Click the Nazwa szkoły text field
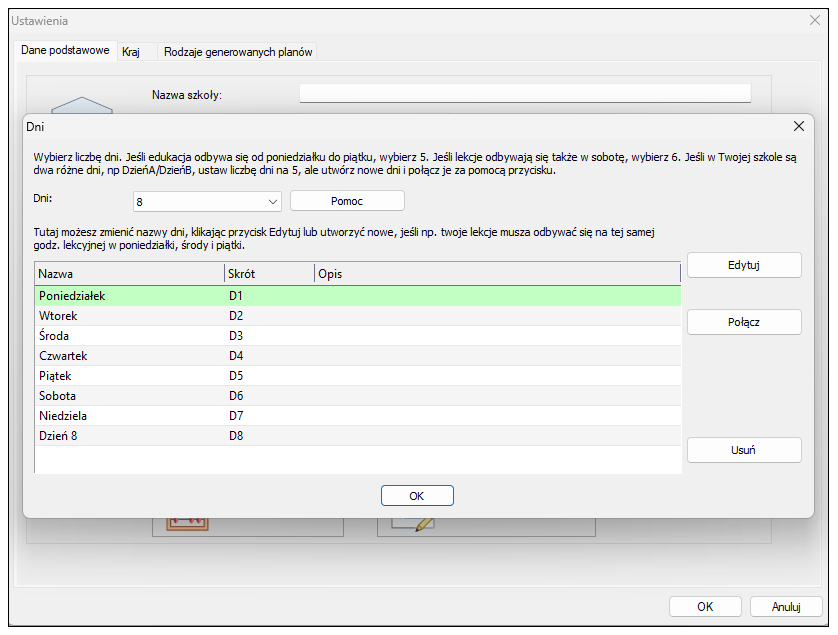Viewport: 838px width, 635px height. (525, 94)
